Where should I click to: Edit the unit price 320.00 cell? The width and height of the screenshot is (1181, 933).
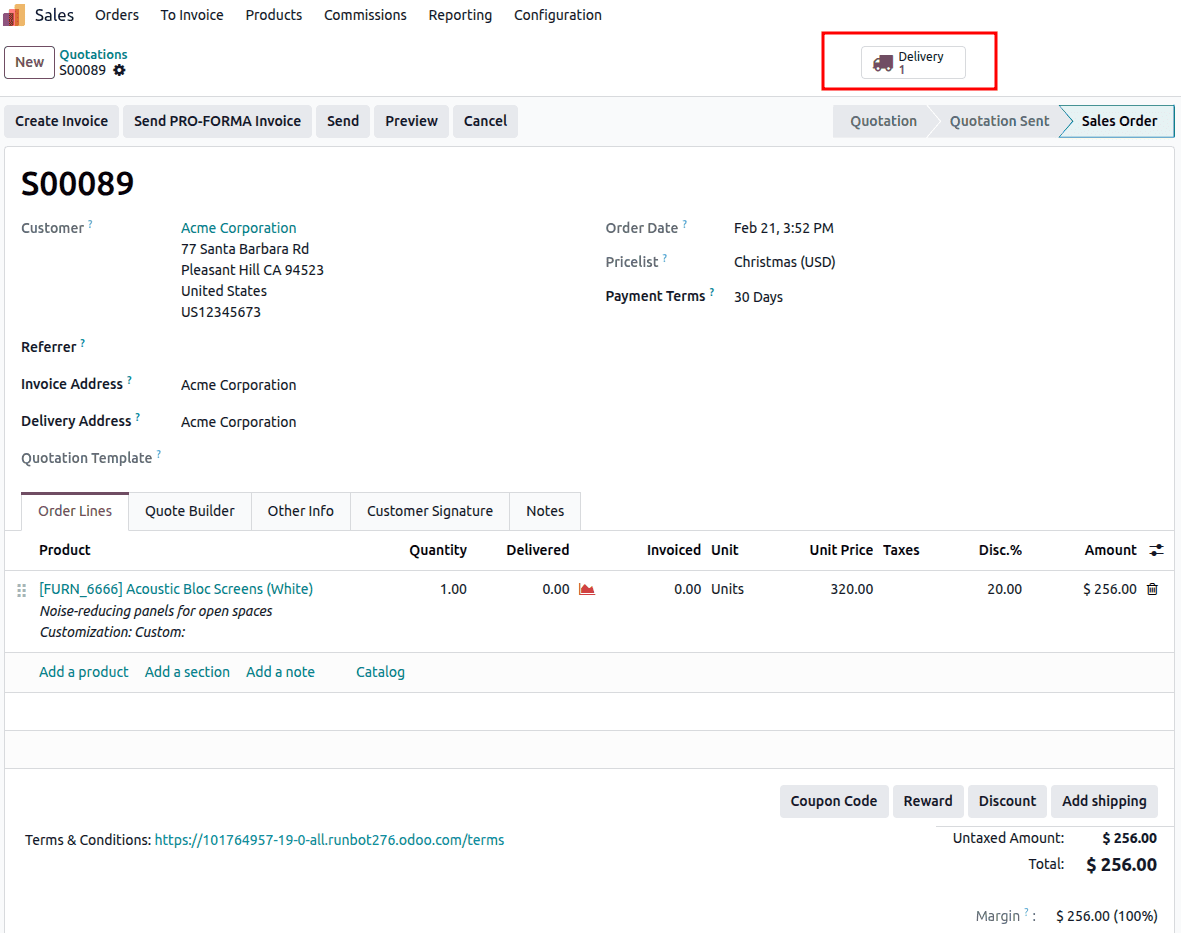coord(852,589)
